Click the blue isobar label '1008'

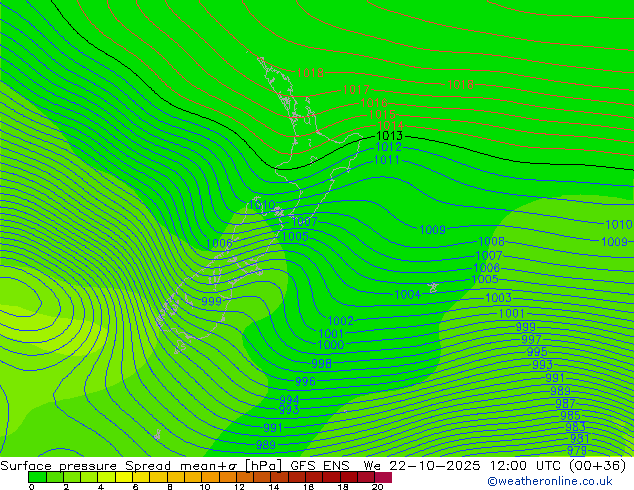click(x=492, y=241)
